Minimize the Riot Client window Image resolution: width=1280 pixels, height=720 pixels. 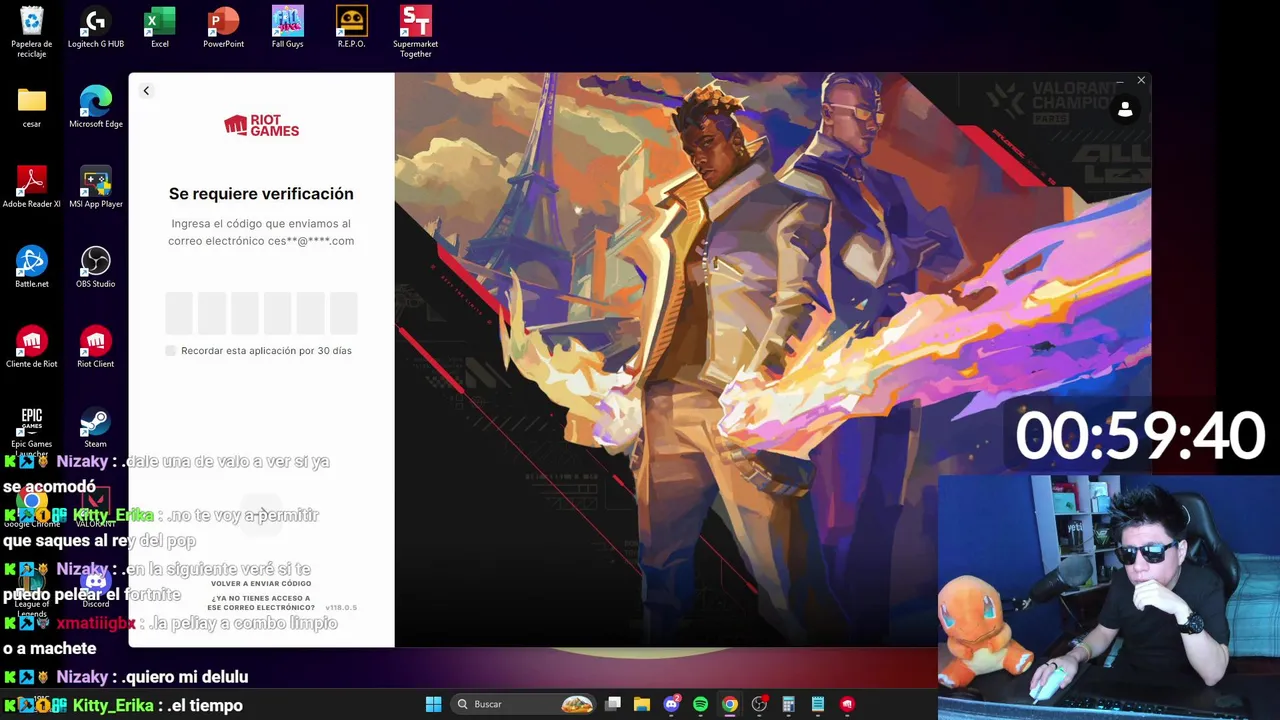pyautogui.click(x=1118, y=81)
